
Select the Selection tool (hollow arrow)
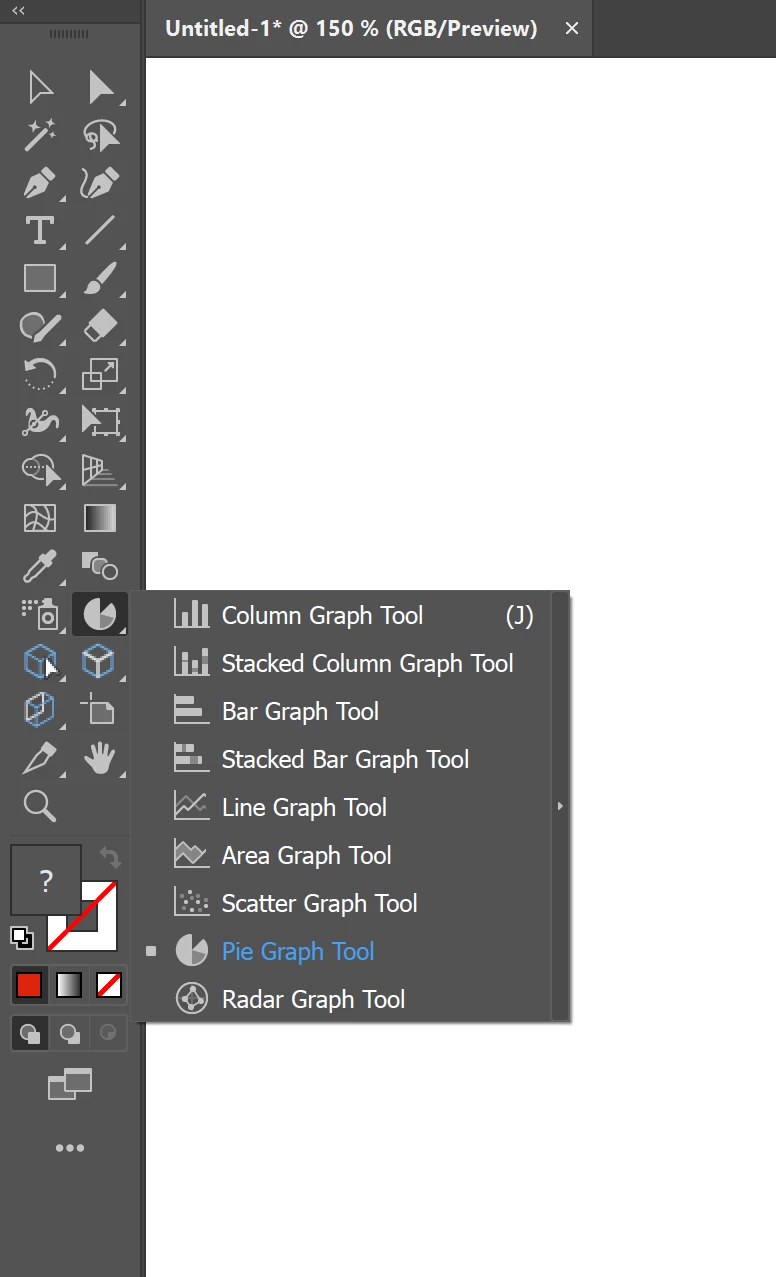click(40, 87)
